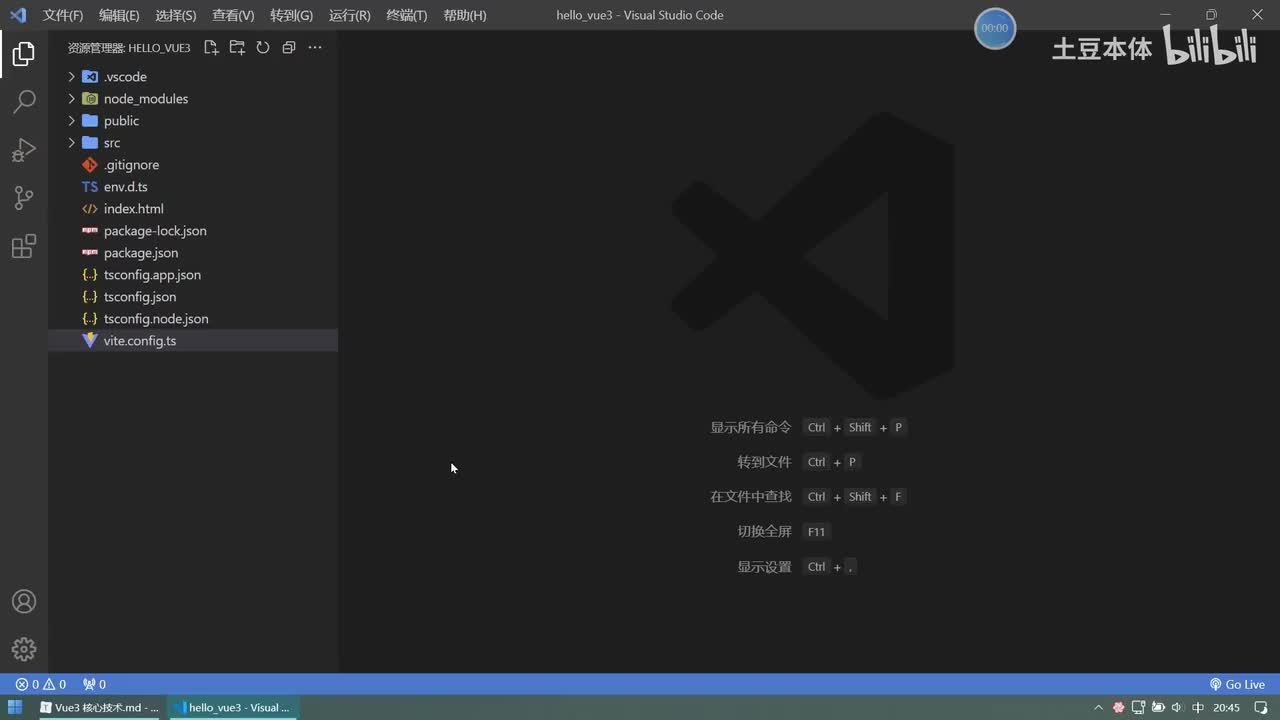Image resolution: width=1280 pixels, height=720 pixels.
Task: Select the vite.config.ts file
Action: coord(193,341)
